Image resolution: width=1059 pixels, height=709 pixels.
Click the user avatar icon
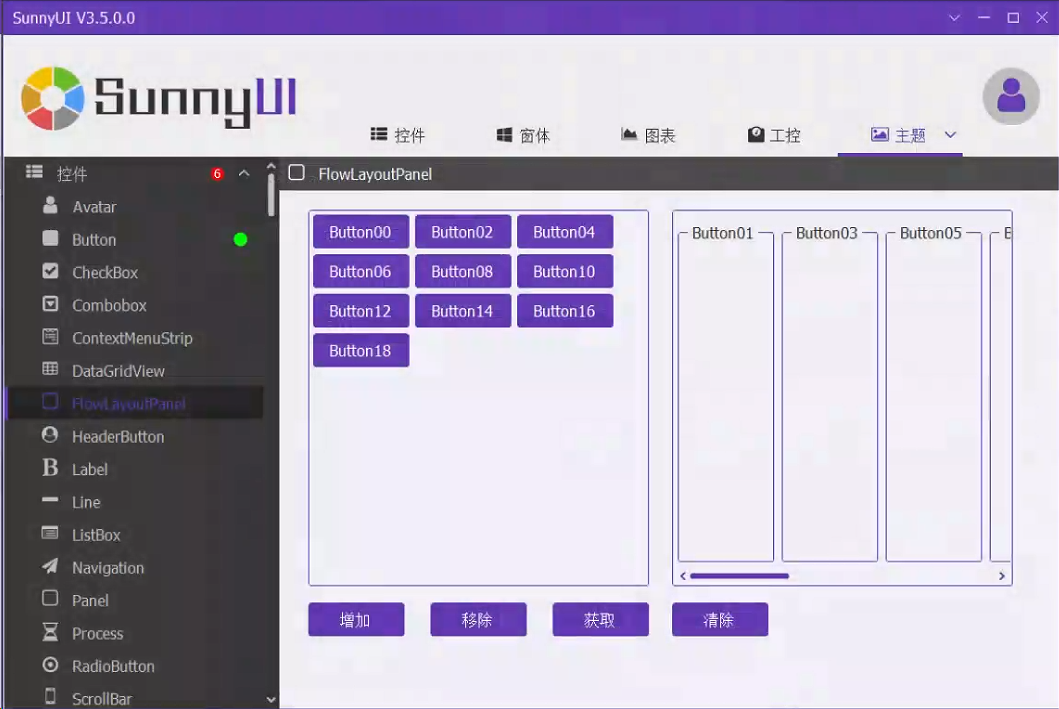pyautogui.click(x=1010, y=96)
